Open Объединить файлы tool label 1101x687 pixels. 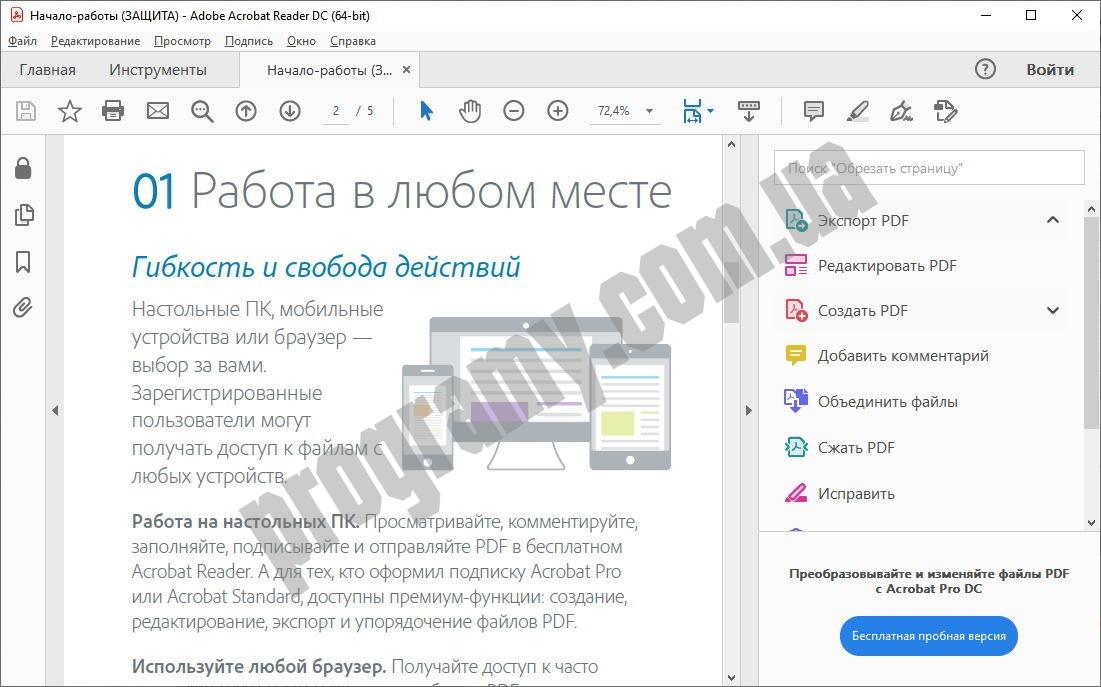[x=888, y=401]
